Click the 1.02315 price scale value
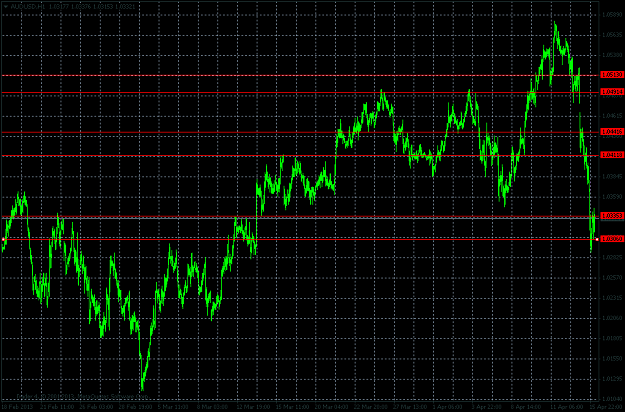This screenshot has width=625, height=412. [612, 298]
